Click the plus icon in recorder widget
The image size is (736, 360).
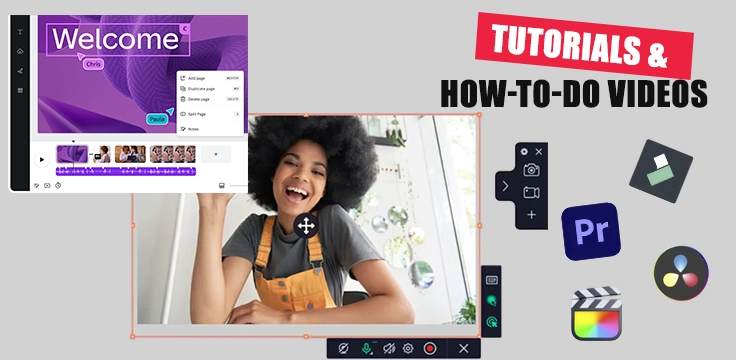[531, 215]
